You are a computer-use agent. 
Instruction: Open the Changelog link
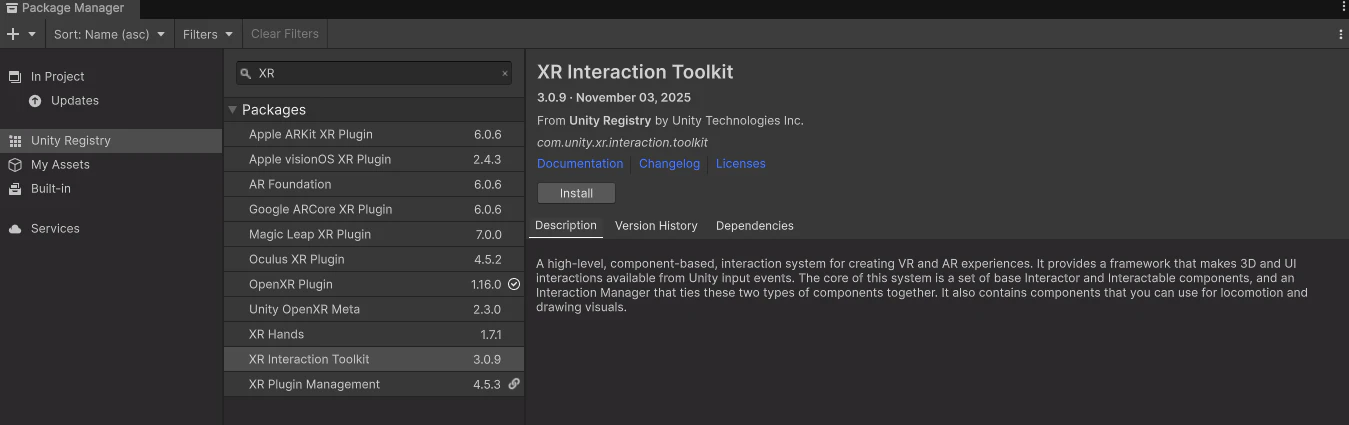[x=669, y=164]
